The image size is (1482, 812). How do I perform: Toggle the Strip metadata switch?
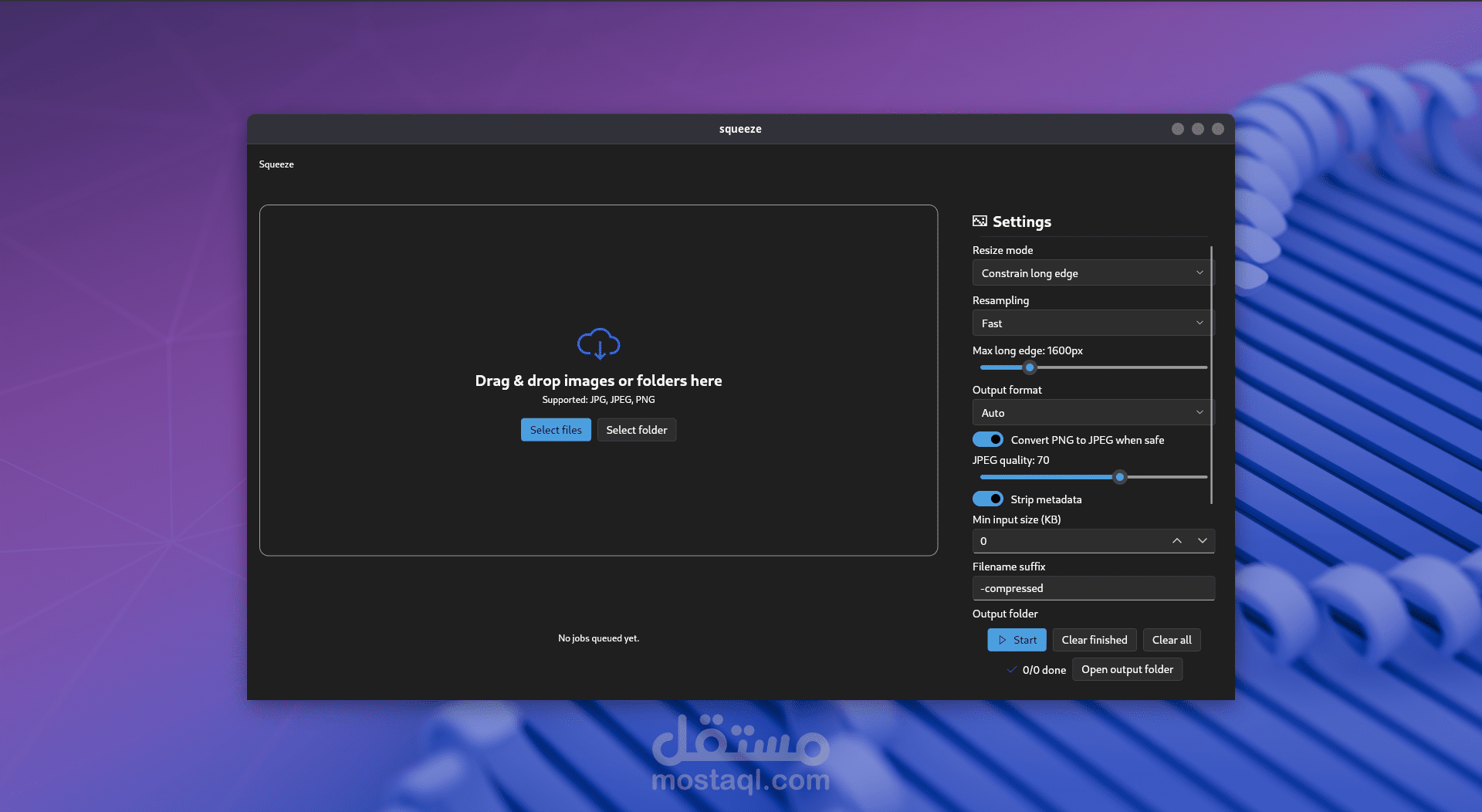point(988,499)
